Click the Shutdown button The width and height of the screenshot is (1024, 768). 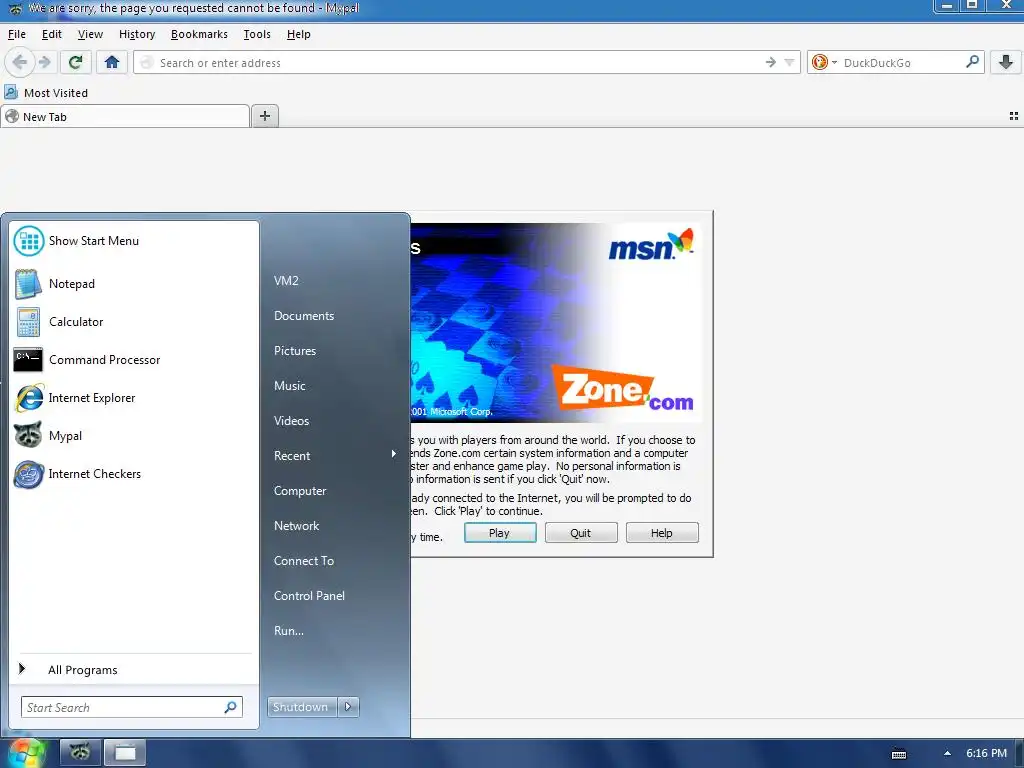pyautogui.click(x=302, y=707)
